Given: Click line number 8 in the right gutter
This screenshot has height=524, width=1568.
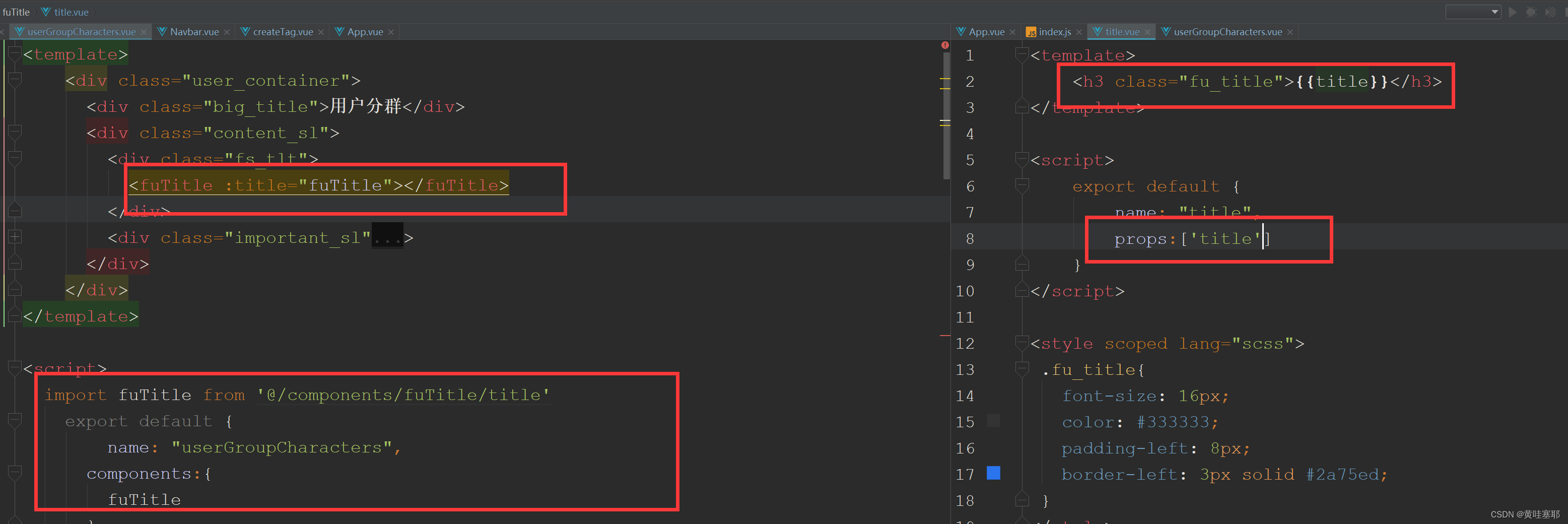Looking at the screenshot, I should point(970,238).
